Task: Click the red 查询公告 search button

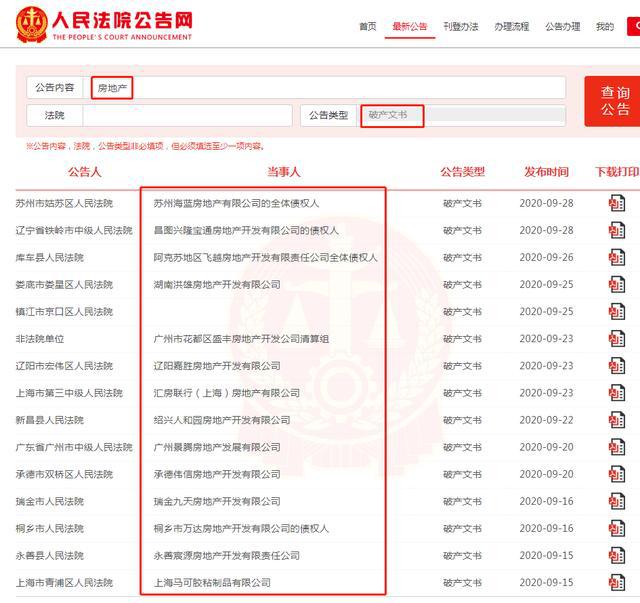Action: click(612, 101)
